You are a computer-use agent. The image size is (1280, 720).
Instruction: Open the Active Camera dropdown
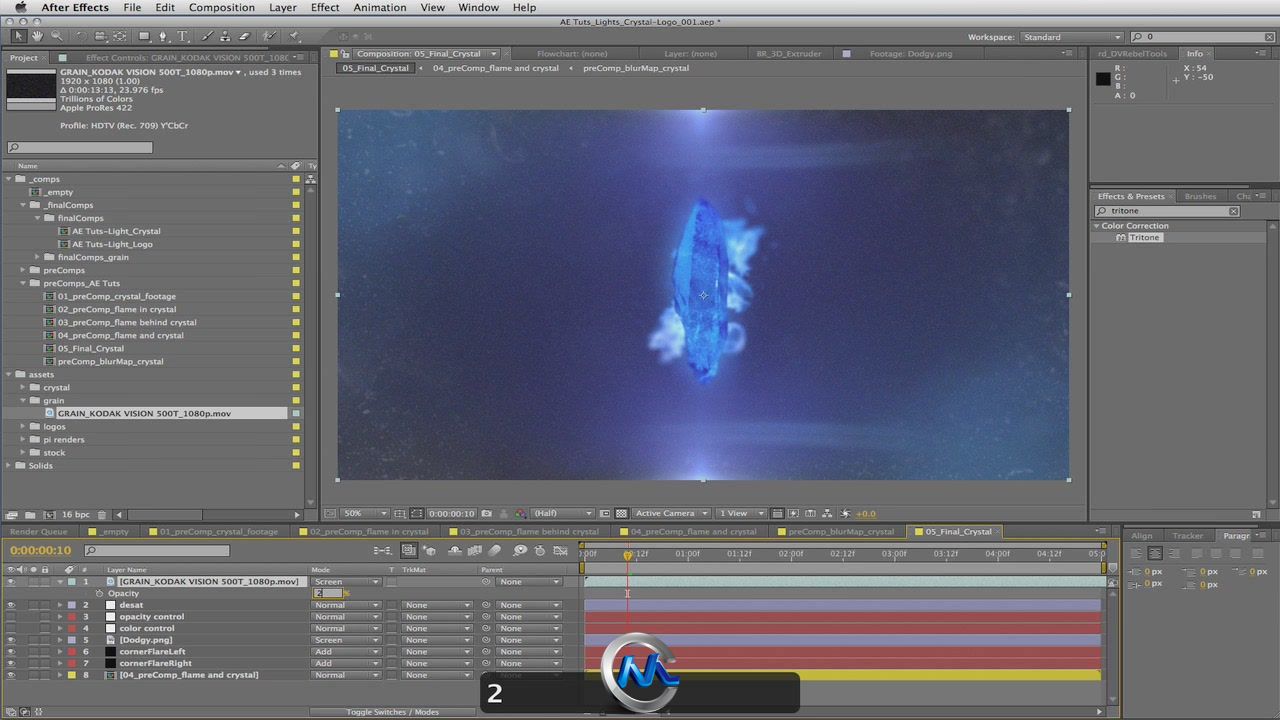(671, 513)
